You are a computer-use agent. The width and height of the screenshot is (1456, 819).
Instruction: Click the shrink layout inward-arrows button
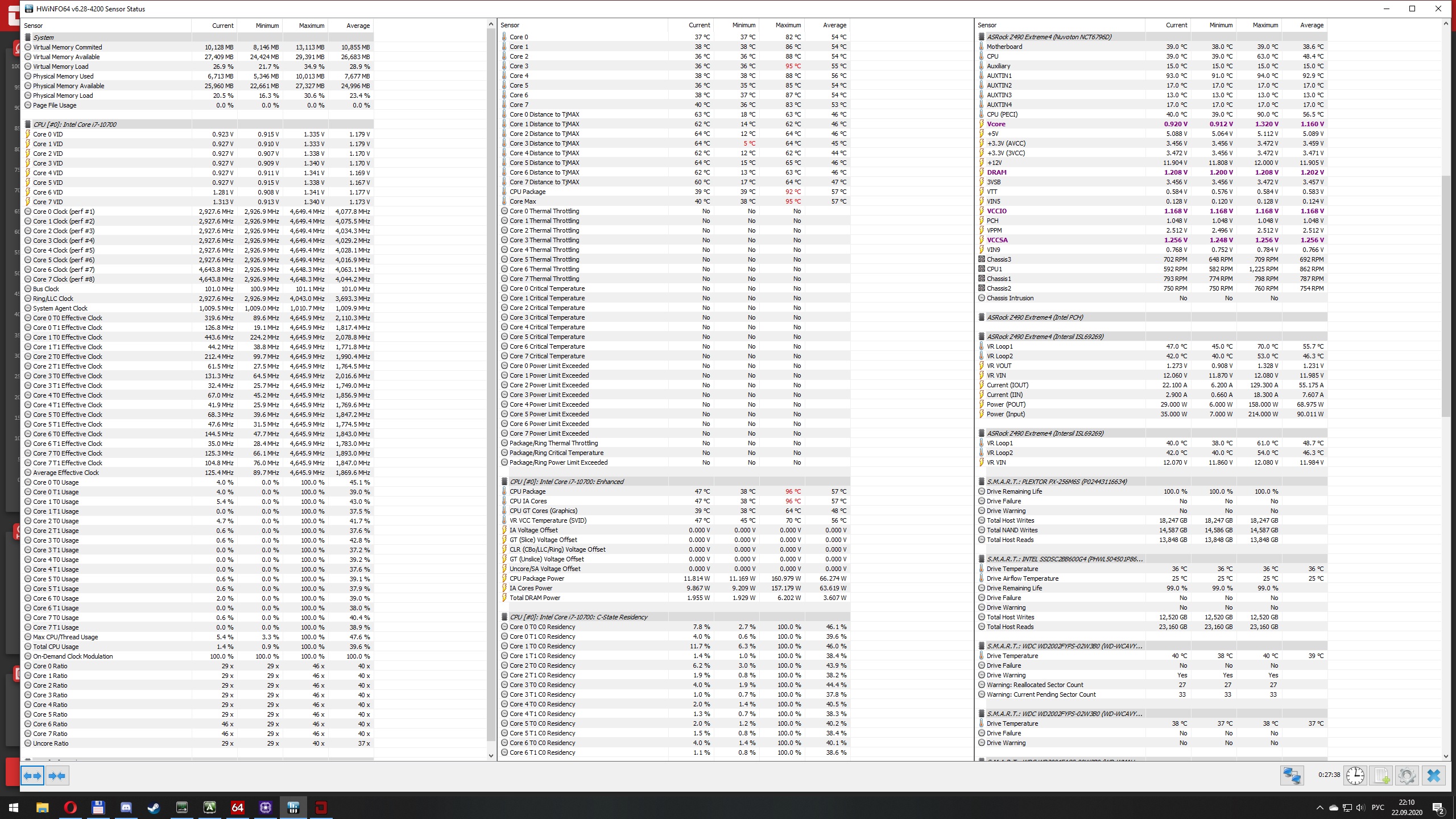[57, 775]
